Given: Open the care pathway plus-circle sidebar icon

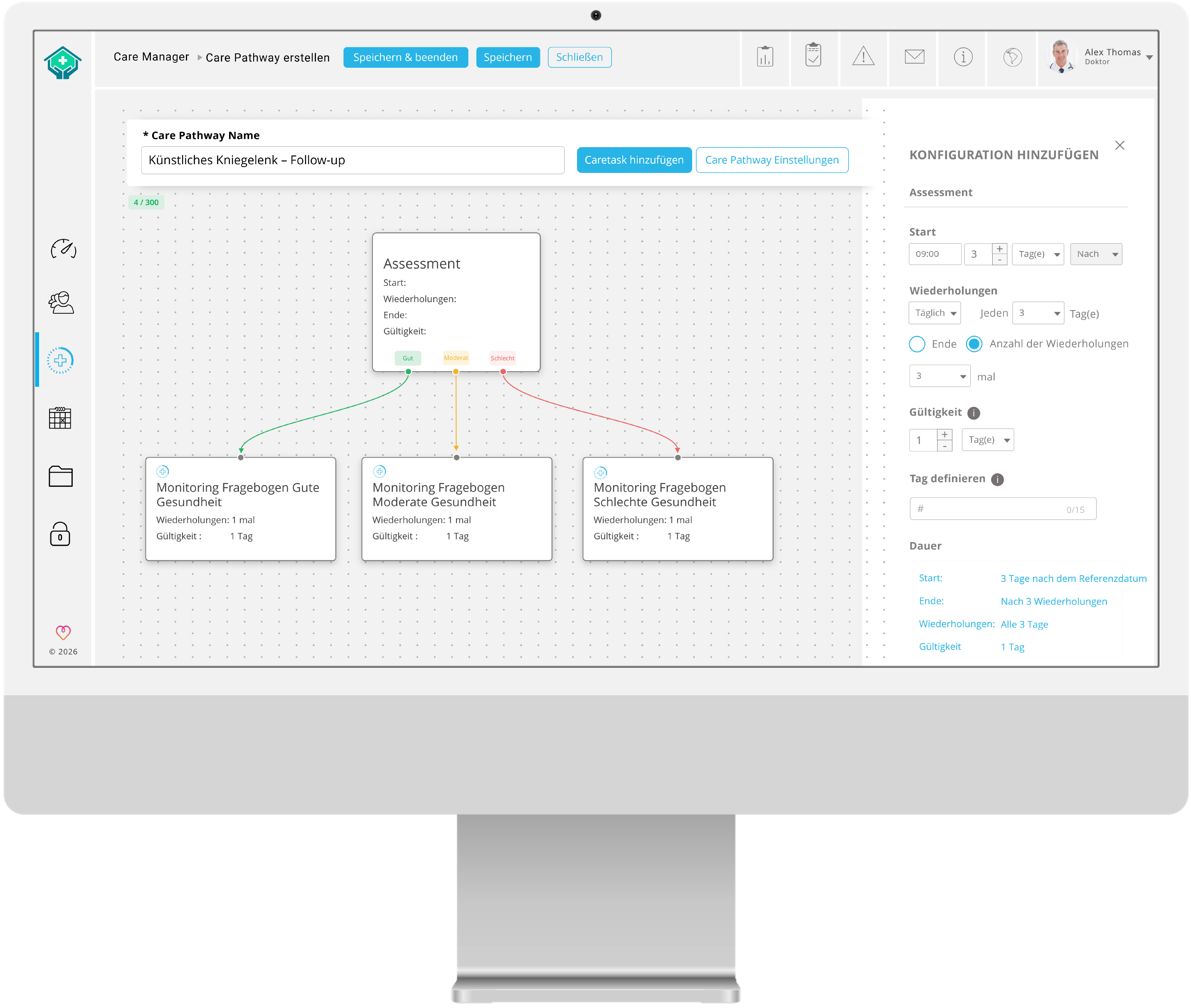Looking at the screenshot, I should point(61,360).
